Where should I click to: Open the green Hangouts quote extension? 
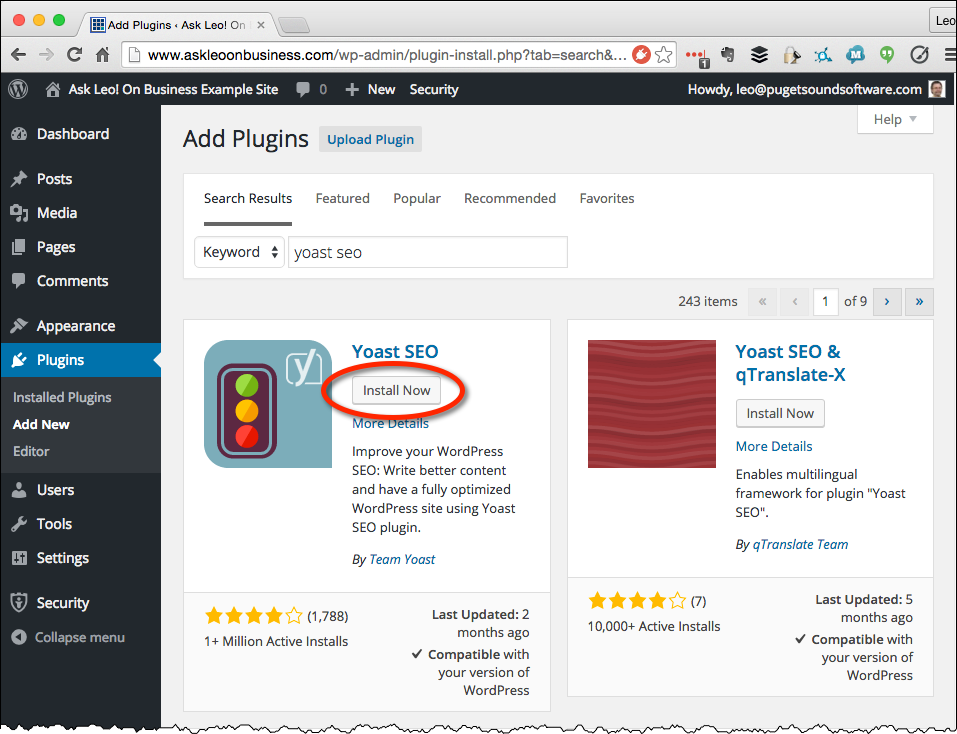[x=887, y=55]
